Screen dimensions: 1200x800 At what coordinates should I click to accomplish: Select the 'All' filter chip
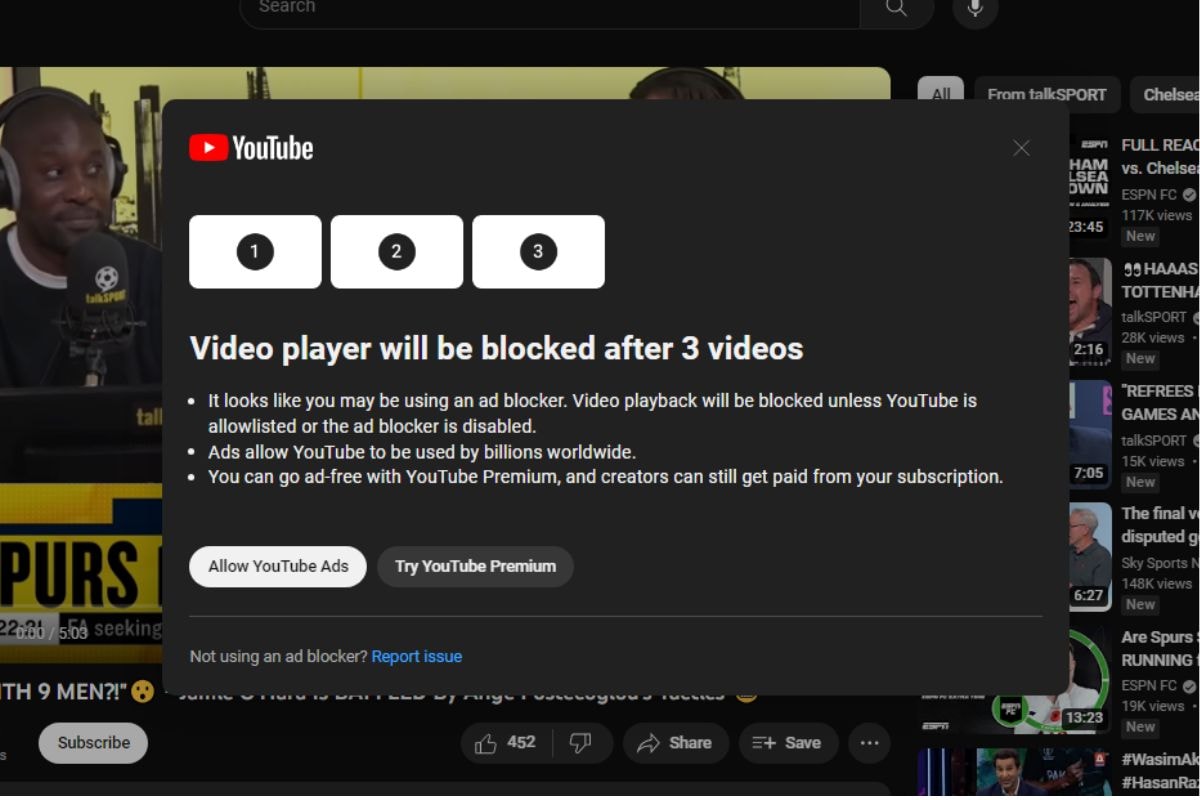coord(941,95)
